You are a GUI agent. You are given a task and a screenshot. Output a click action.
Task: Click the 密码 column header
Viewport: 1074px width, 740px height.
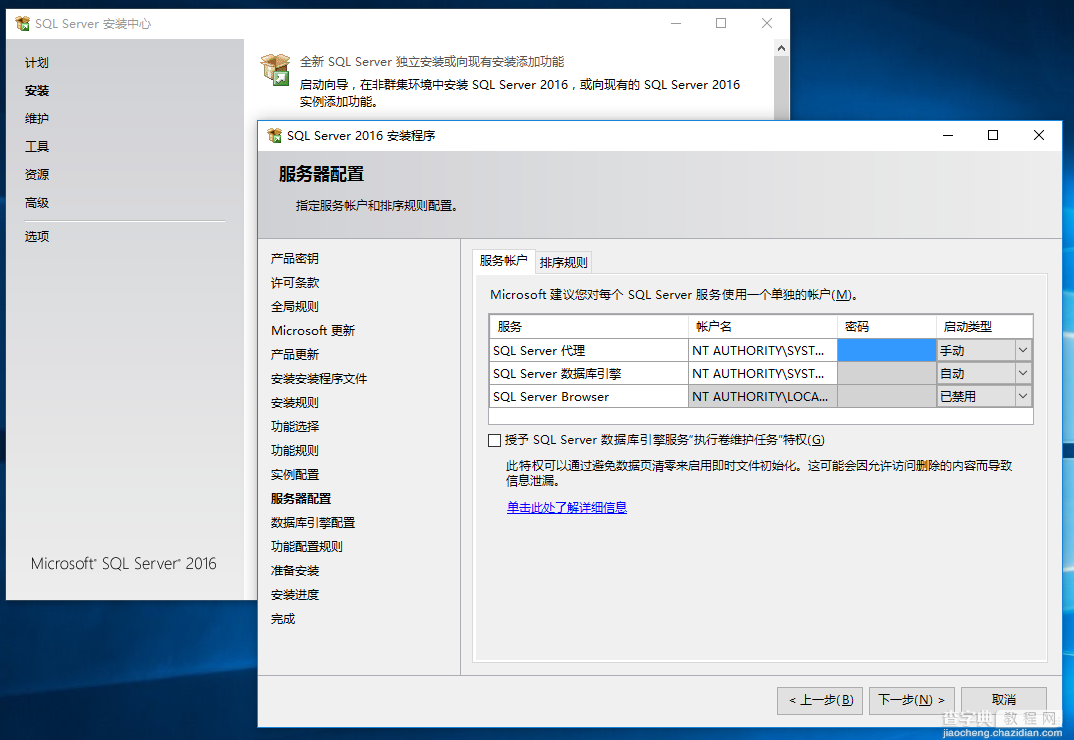pyautogui.click(x=886, y=327)
